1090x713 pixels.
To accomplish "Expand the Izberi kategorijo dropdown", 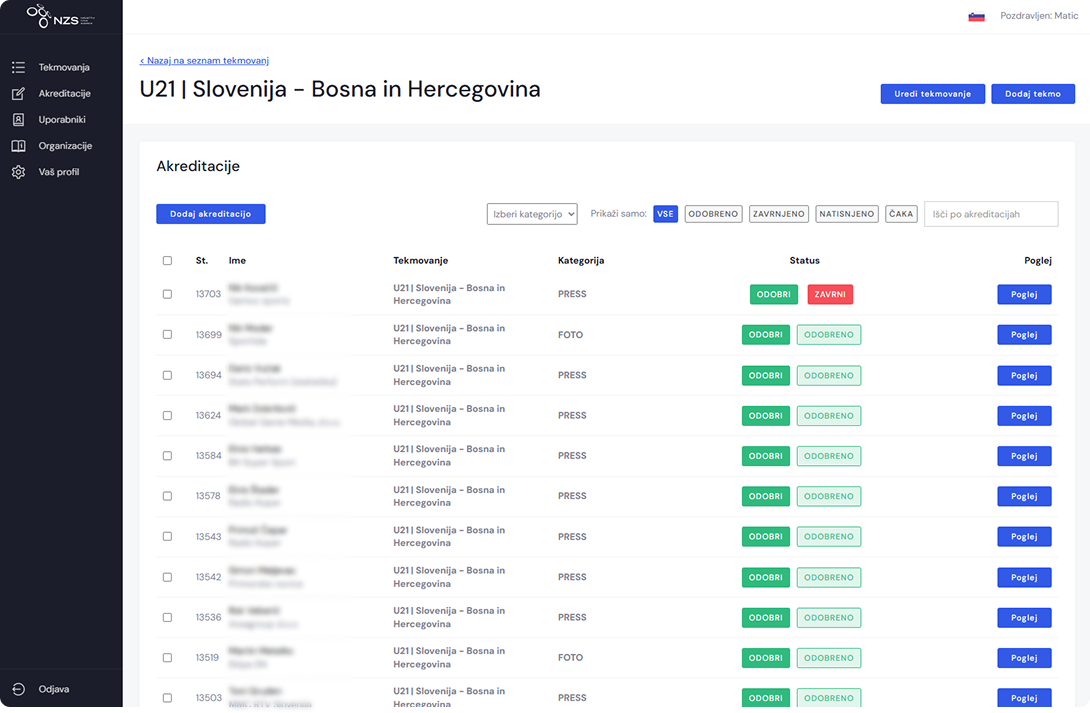I will (x=532, y=214).
